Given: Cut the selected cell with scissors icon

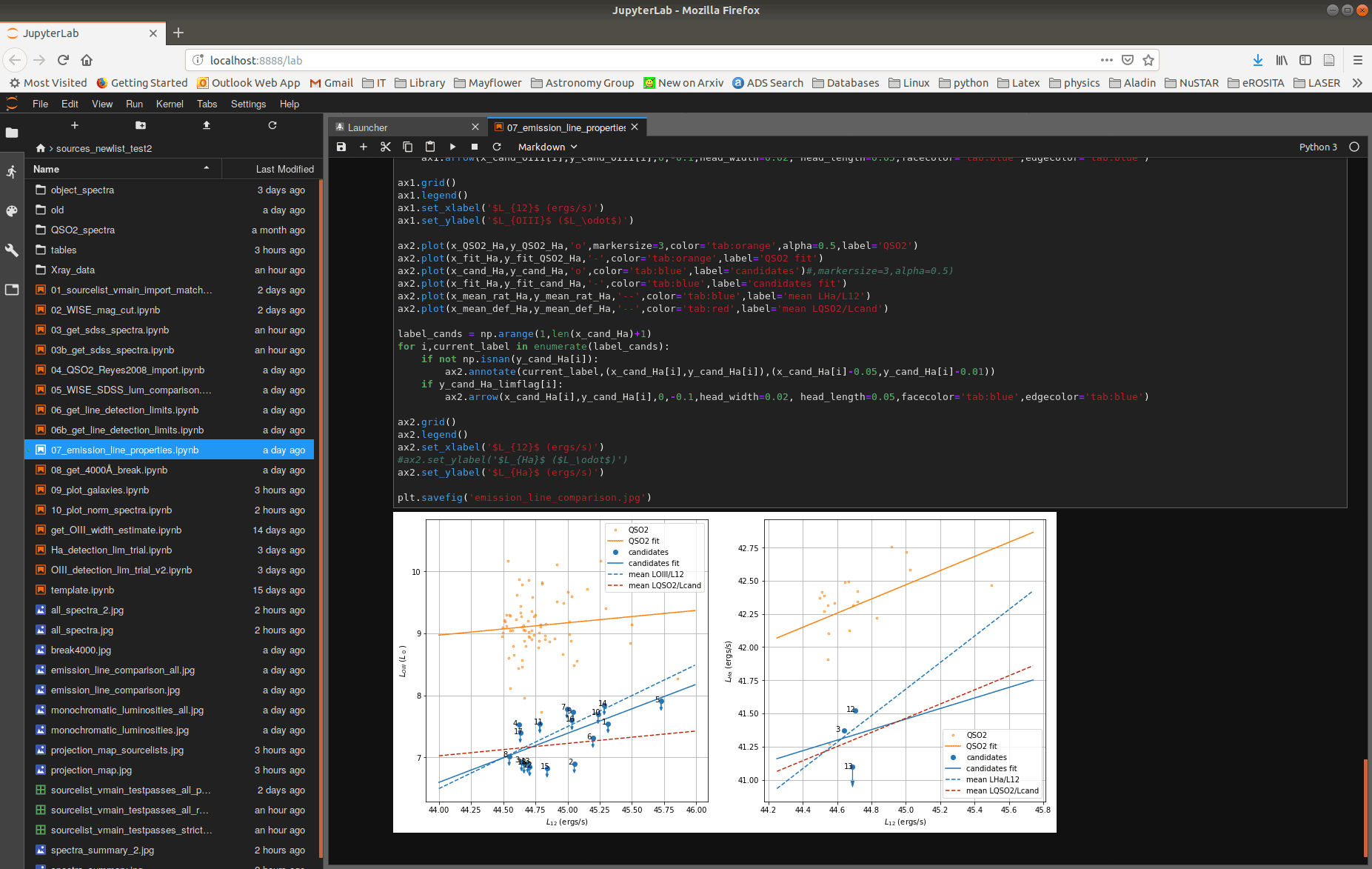Looking at the screenshot, I should (x=386, y=147).
